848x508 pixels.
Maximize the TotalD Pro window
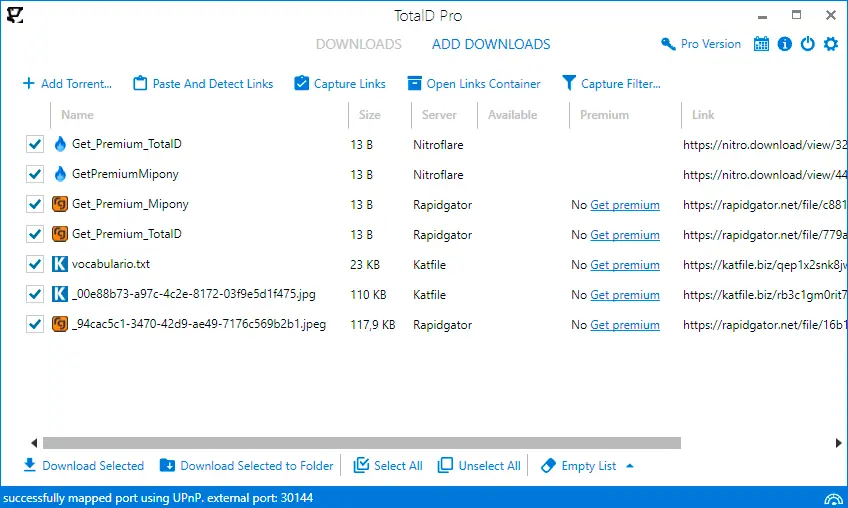(x=796, y=15)
